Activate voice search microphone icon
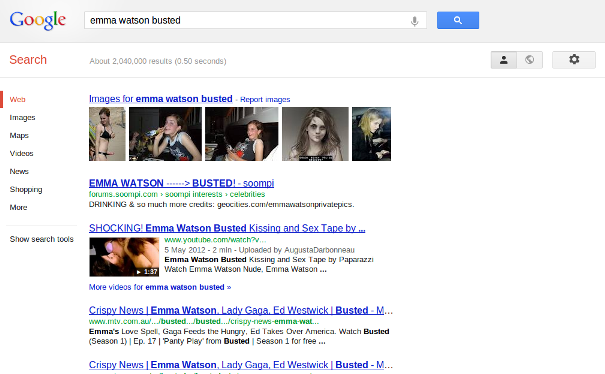 click(414, 21)
